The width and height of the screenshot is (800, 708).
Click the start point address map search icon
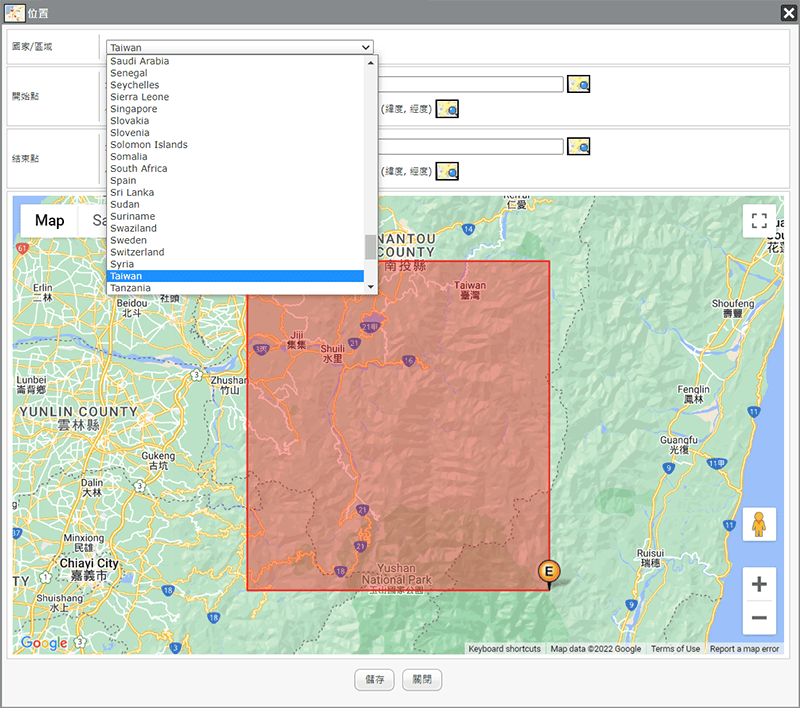(579, 84)
